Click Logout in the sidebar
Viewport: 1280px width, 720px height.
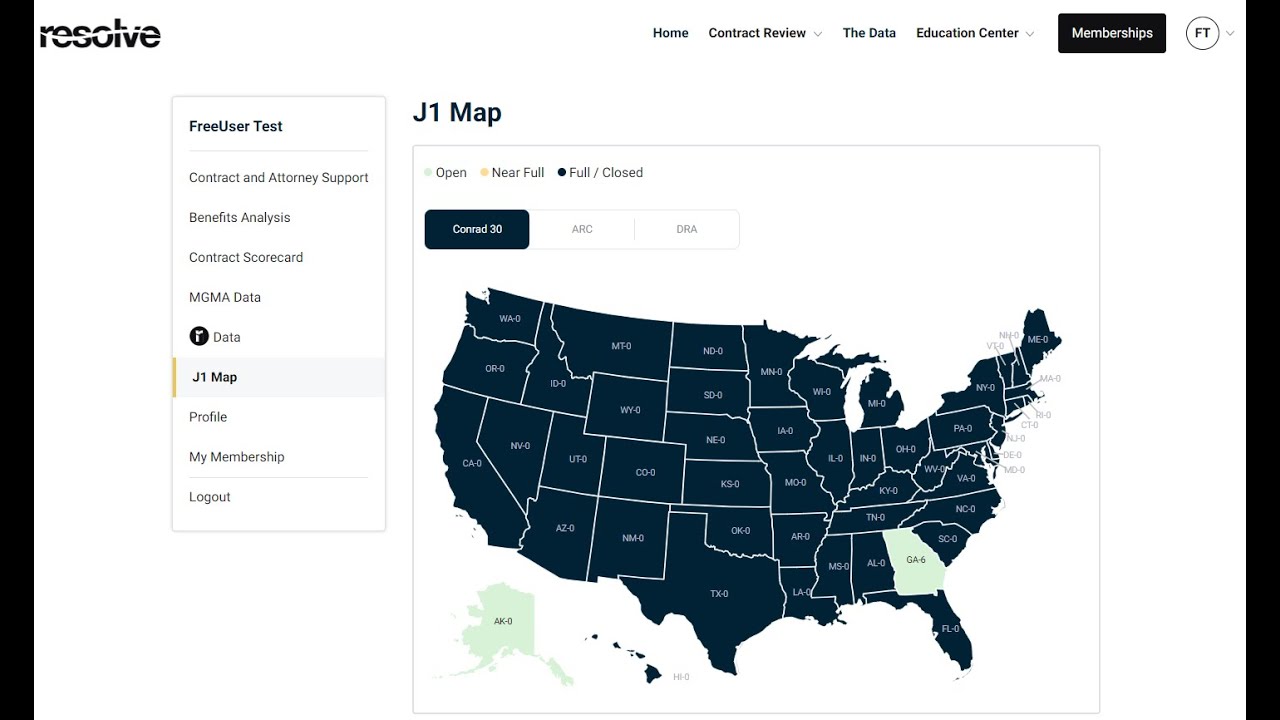(x=210, y=497)
